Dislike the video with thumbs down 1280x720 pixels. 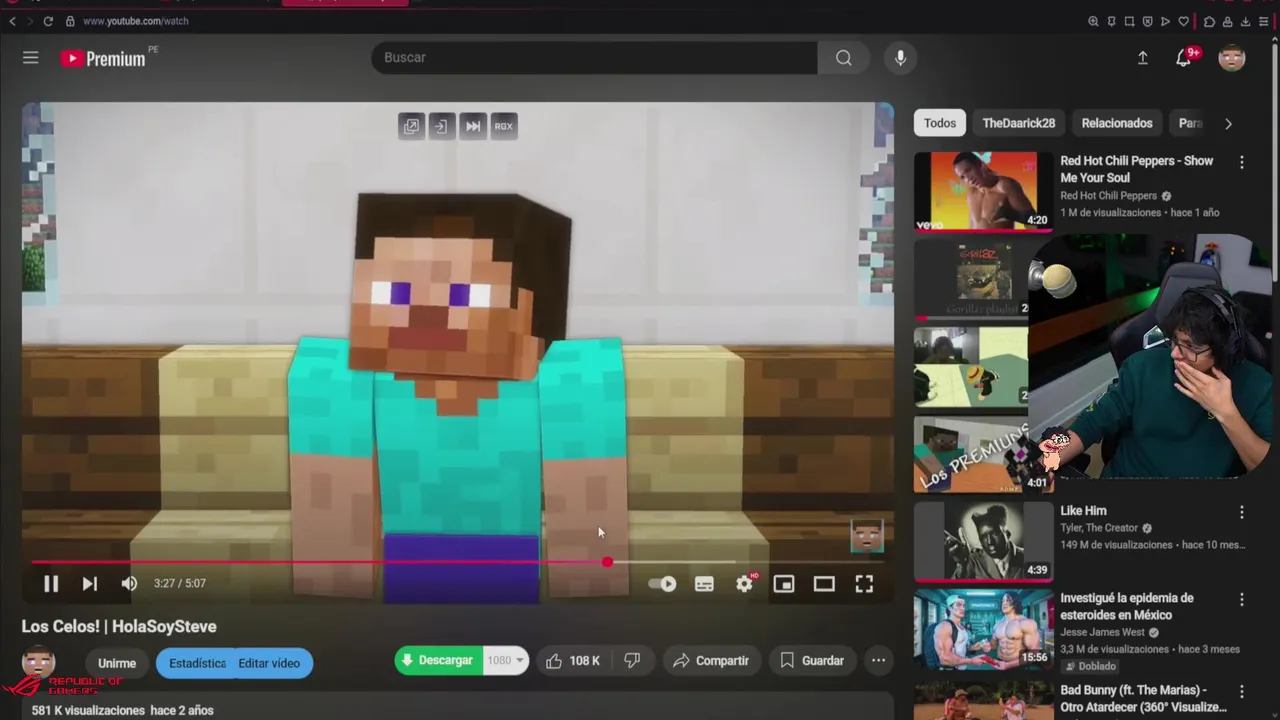pyautogui.click(x=632, y=661)
